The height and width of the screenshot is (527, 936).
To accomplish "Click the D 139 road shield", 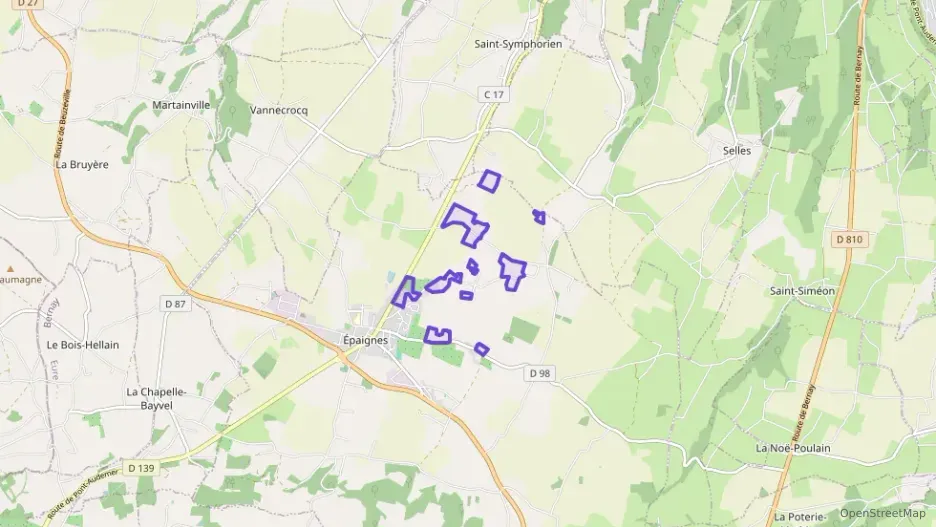I will (141, 468).
